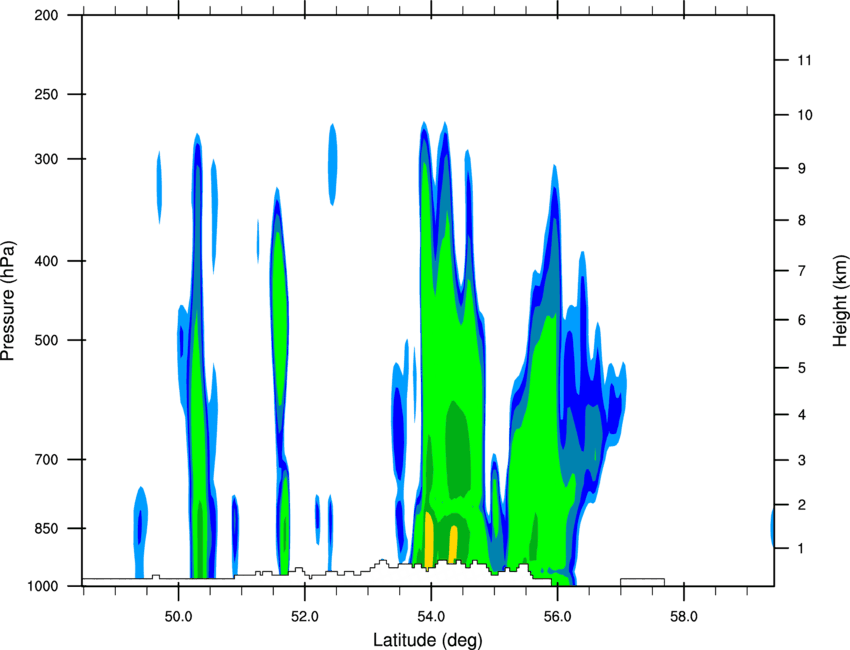
Task: Click the 'Latitude (deg)' axis title
Action: pos(428,640)
